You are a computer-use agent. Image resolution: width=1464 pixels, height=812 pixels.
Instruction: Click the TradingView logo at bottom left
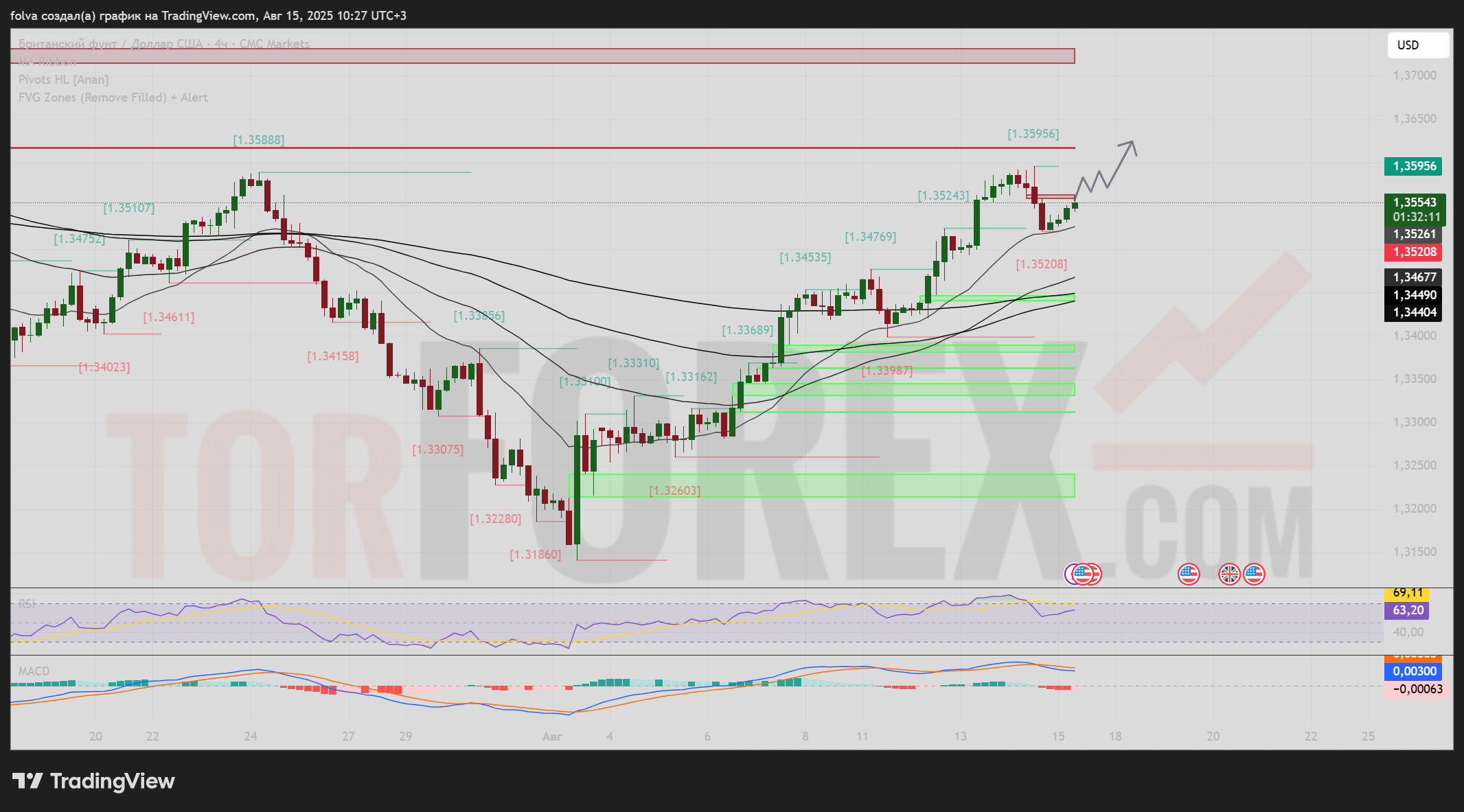click(x=94, y=781)
